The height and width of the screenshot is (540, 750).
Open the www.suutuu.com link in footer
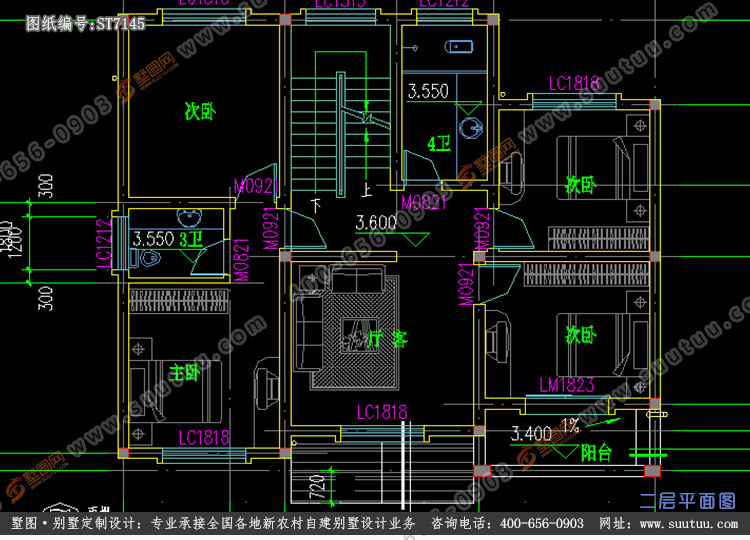(689, 524)
